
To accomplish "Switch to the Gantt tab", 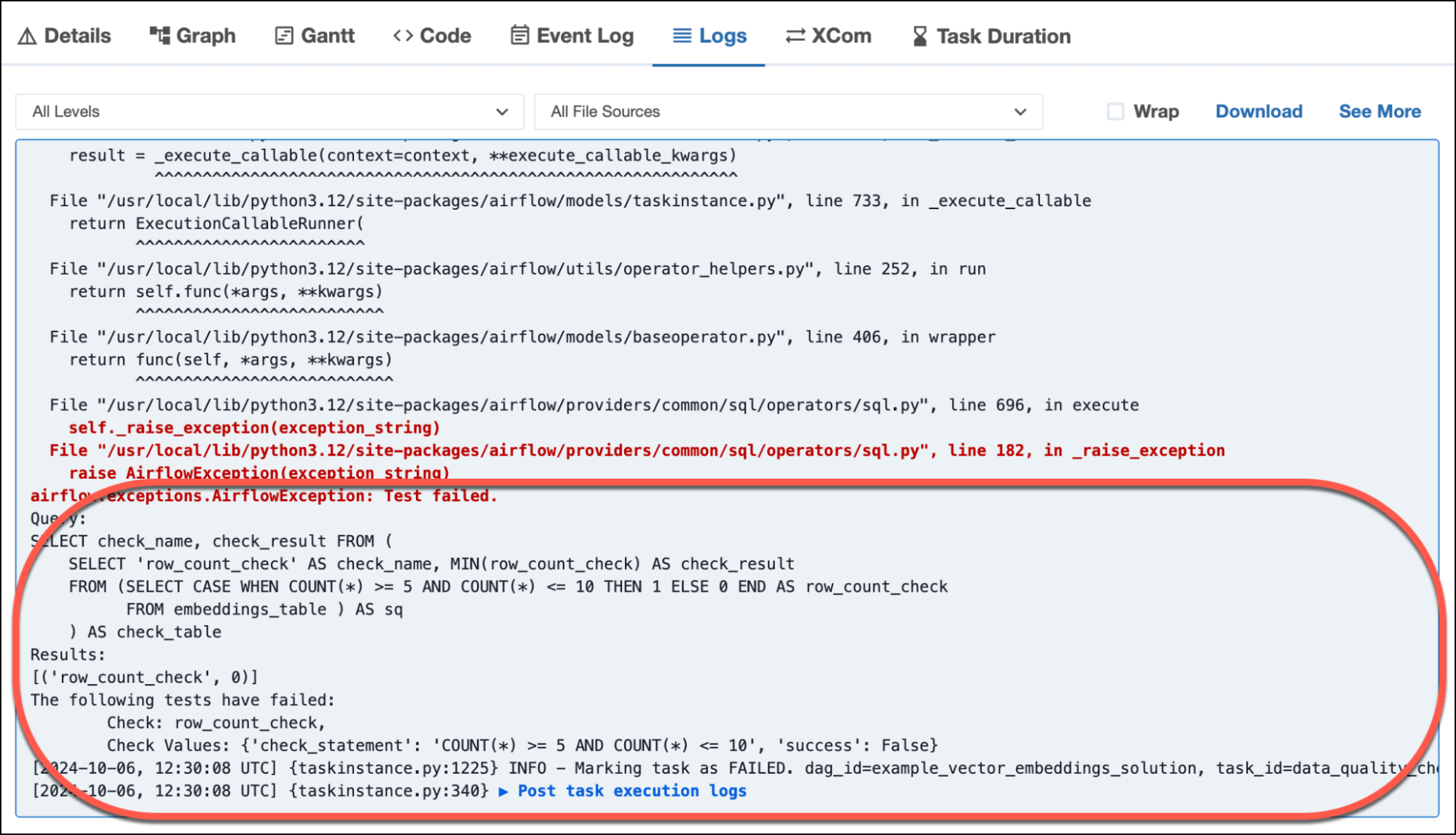I will click(327, 36).
